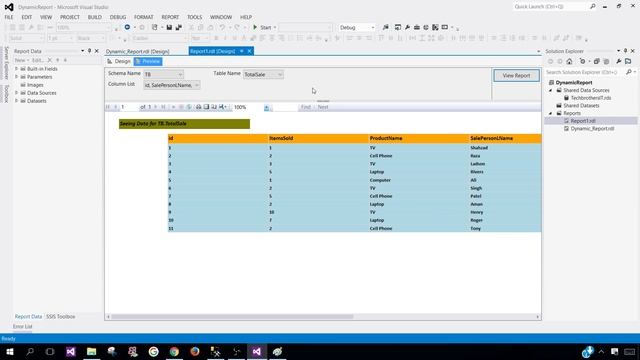The width and height of the screenshot is (640, 360).
Task: Select Dynamic_Report.rdl in Solution Explorer
Action: coord(592,129)
